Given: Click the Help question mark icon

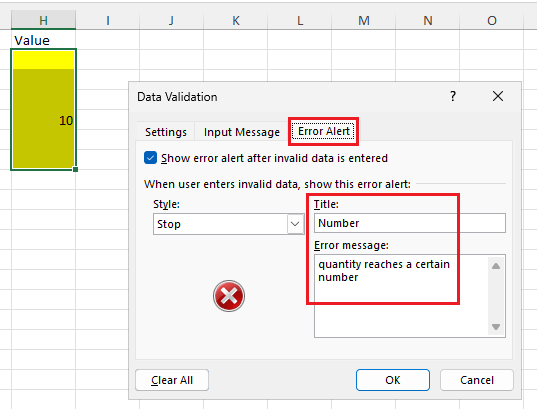Looking at the screenshot, I should [x=453, y=96].
